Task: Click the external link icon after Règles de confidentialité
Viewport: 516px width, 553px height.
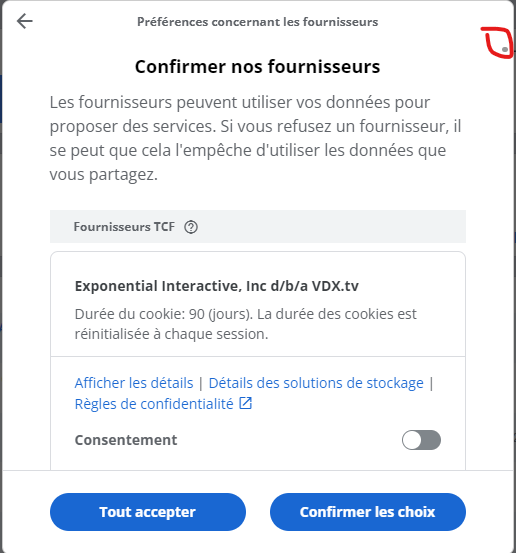Action: coord(245,403)
